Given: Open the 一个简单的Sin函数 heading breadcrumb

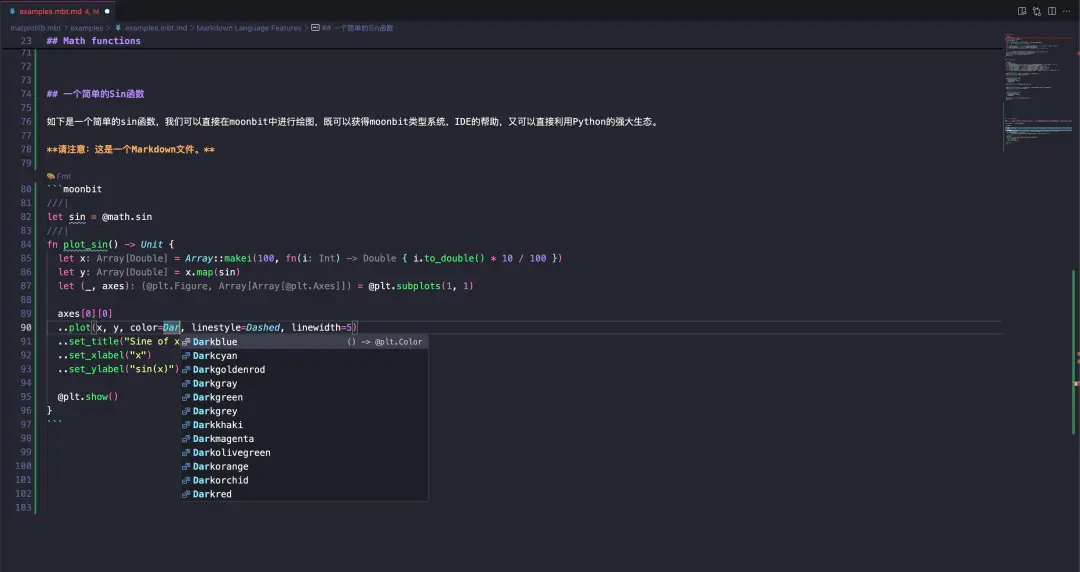Looking at the screenshot, I should click(x=357, y=28).
